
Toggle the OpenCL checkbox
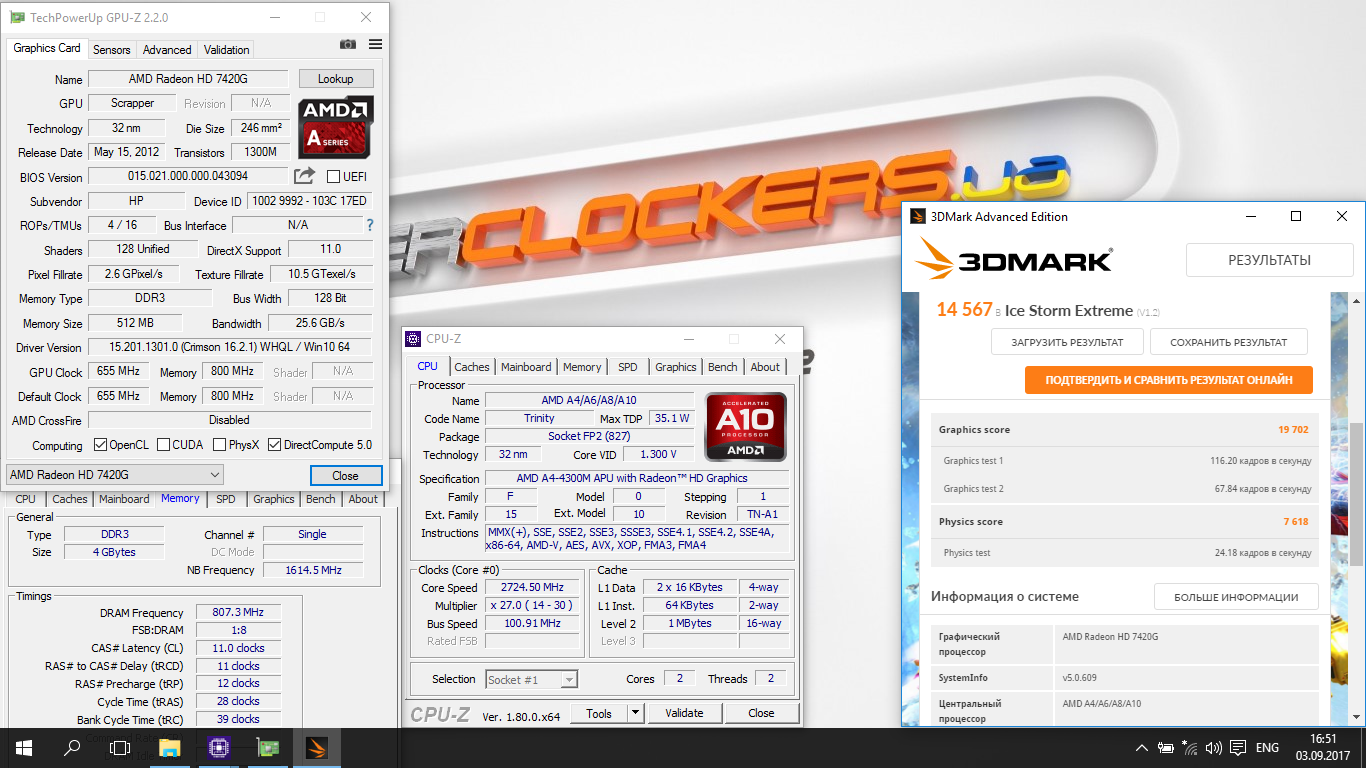click(x=100, y=445)
